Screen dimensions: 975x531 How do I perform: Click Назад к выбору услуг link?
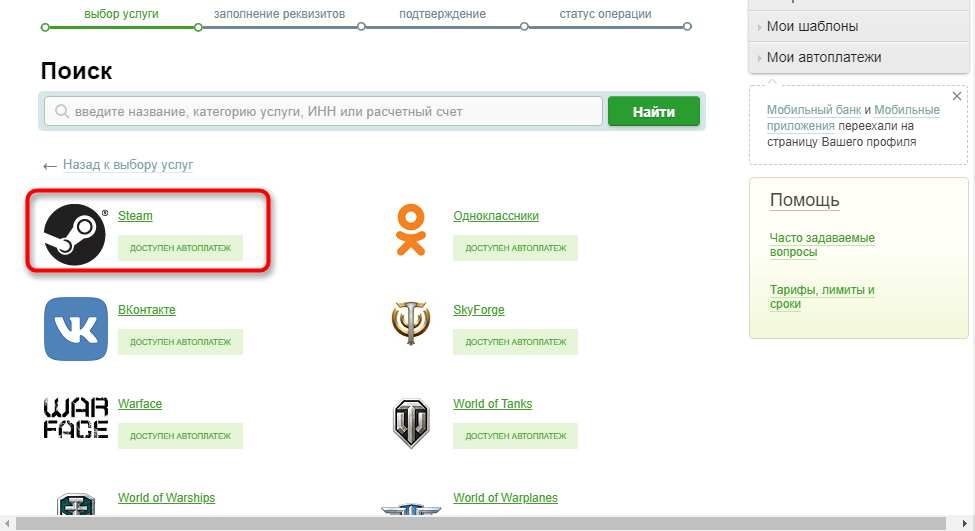coord(128,165)
